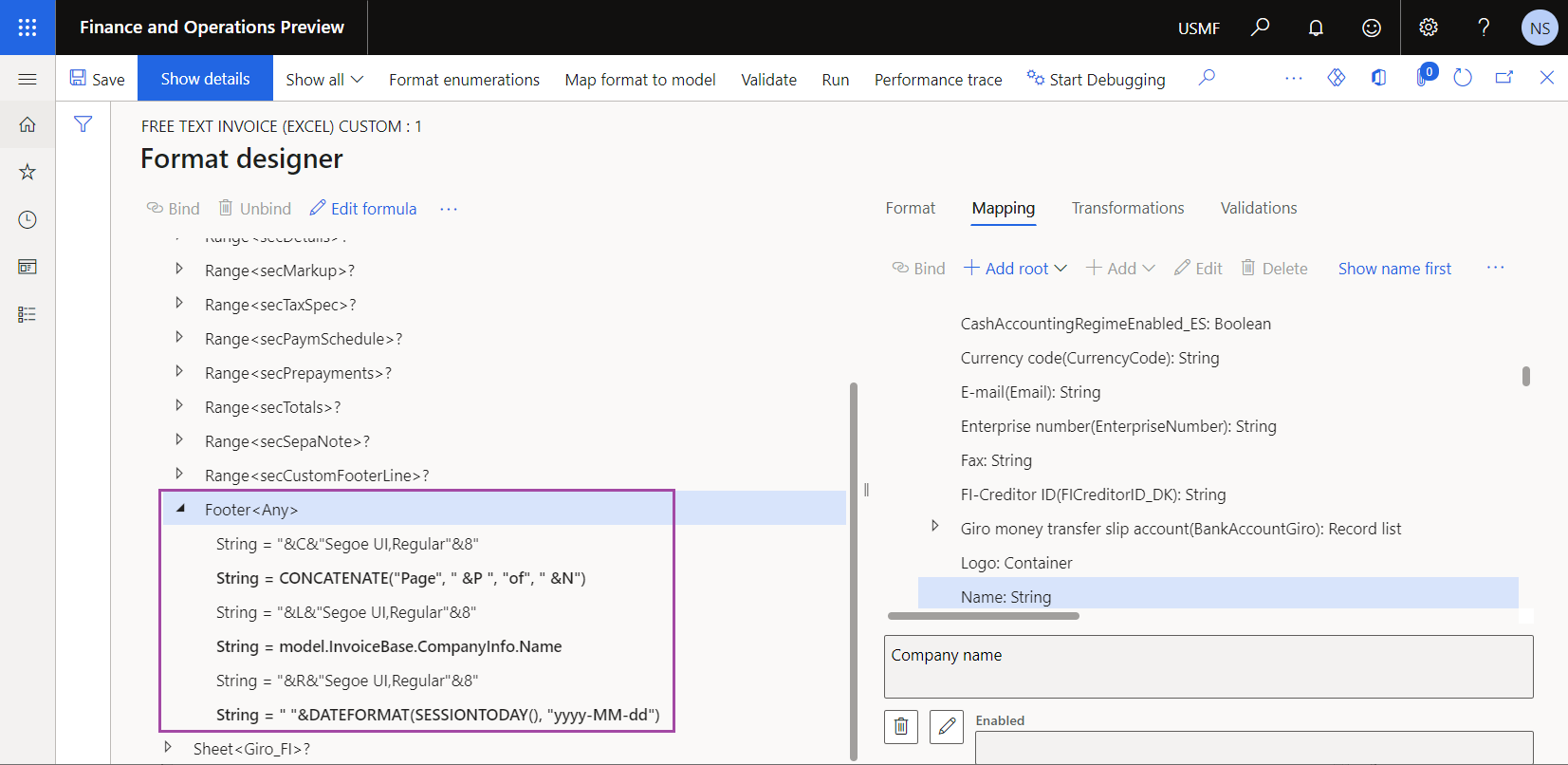Click the delete trash button below description

(901, 727)
